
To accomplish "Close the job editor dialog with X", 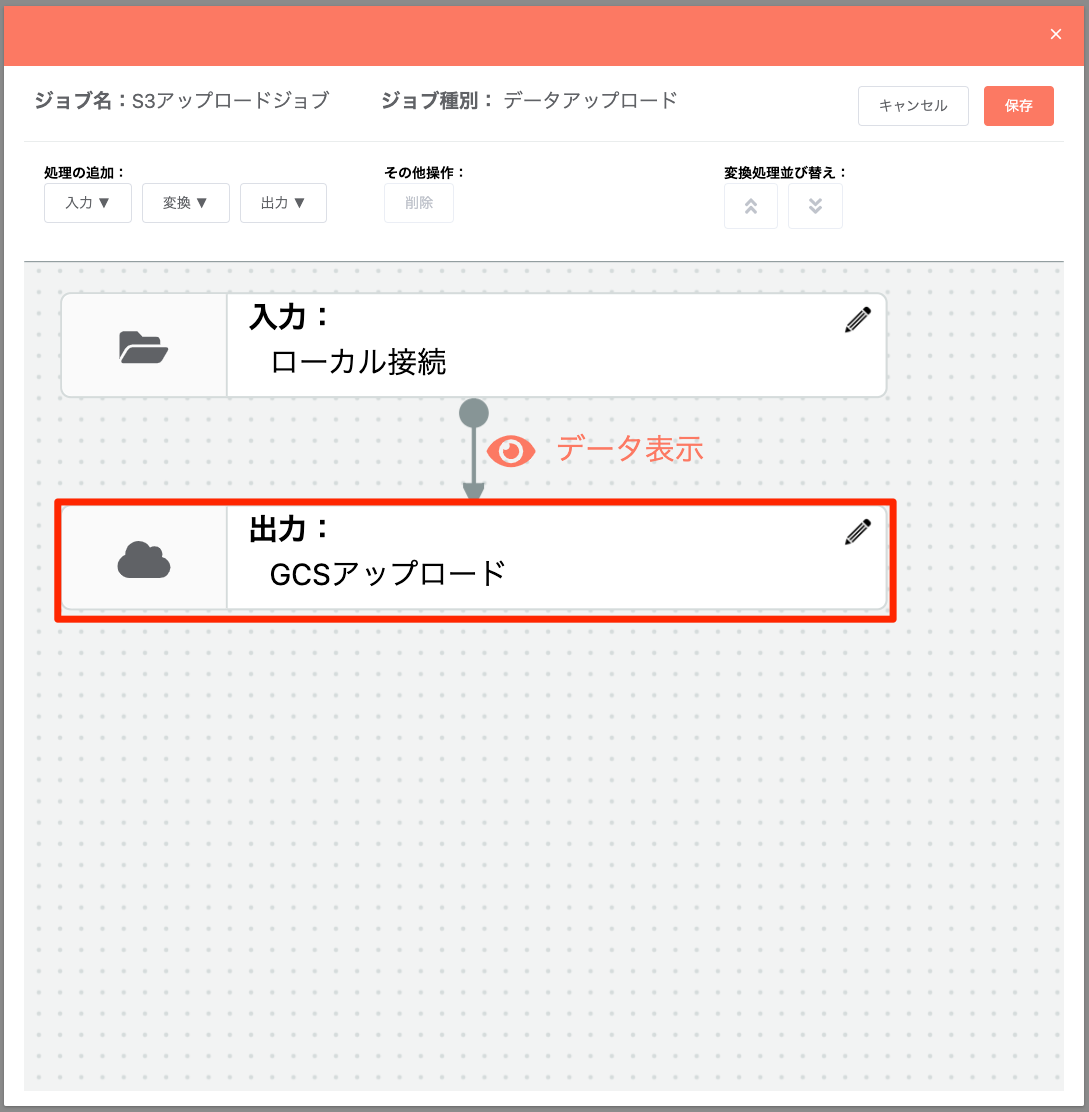I will 1056,34.
